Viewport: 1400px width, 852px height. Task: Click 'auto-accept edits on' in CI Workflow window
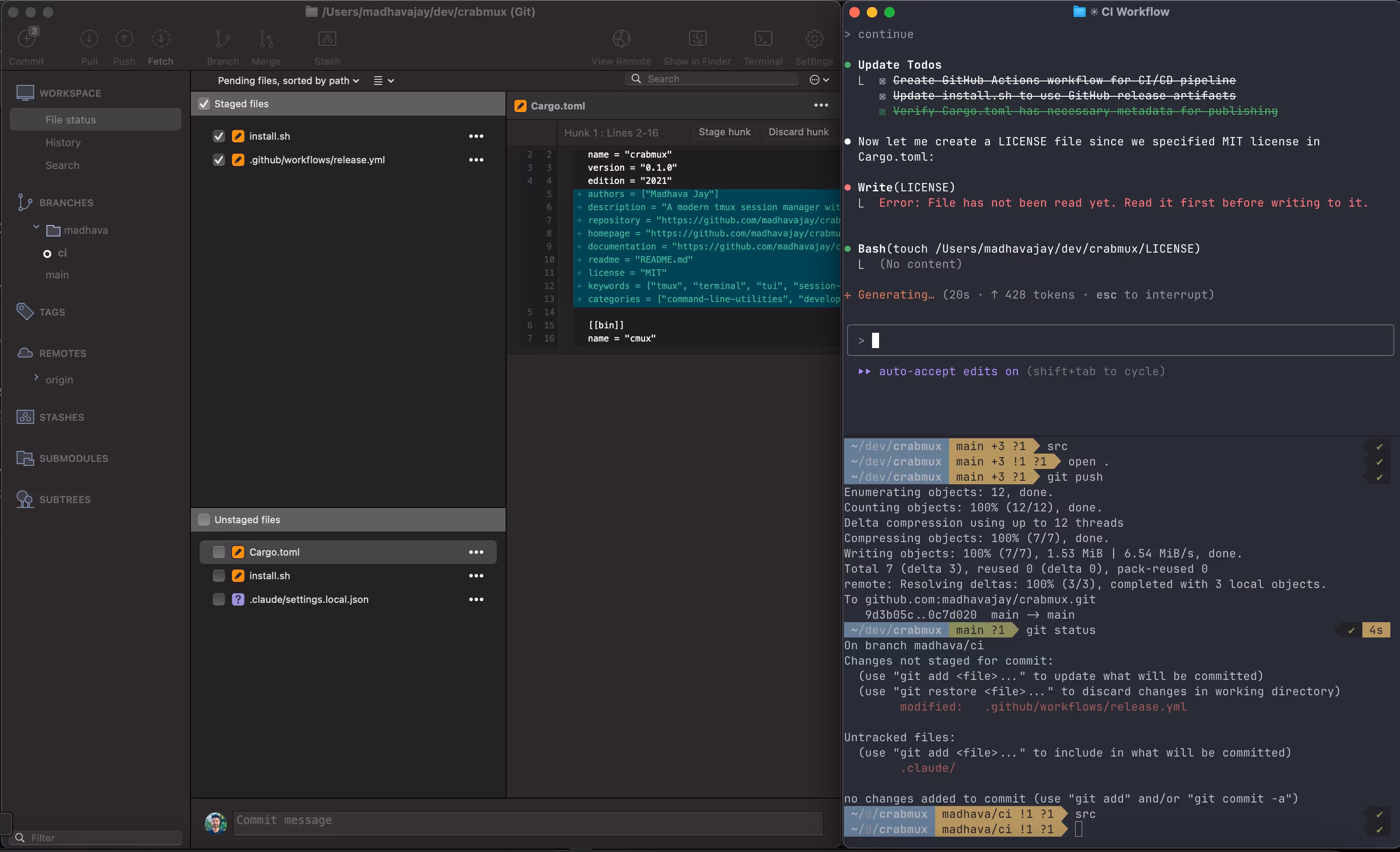pos(948,371)
